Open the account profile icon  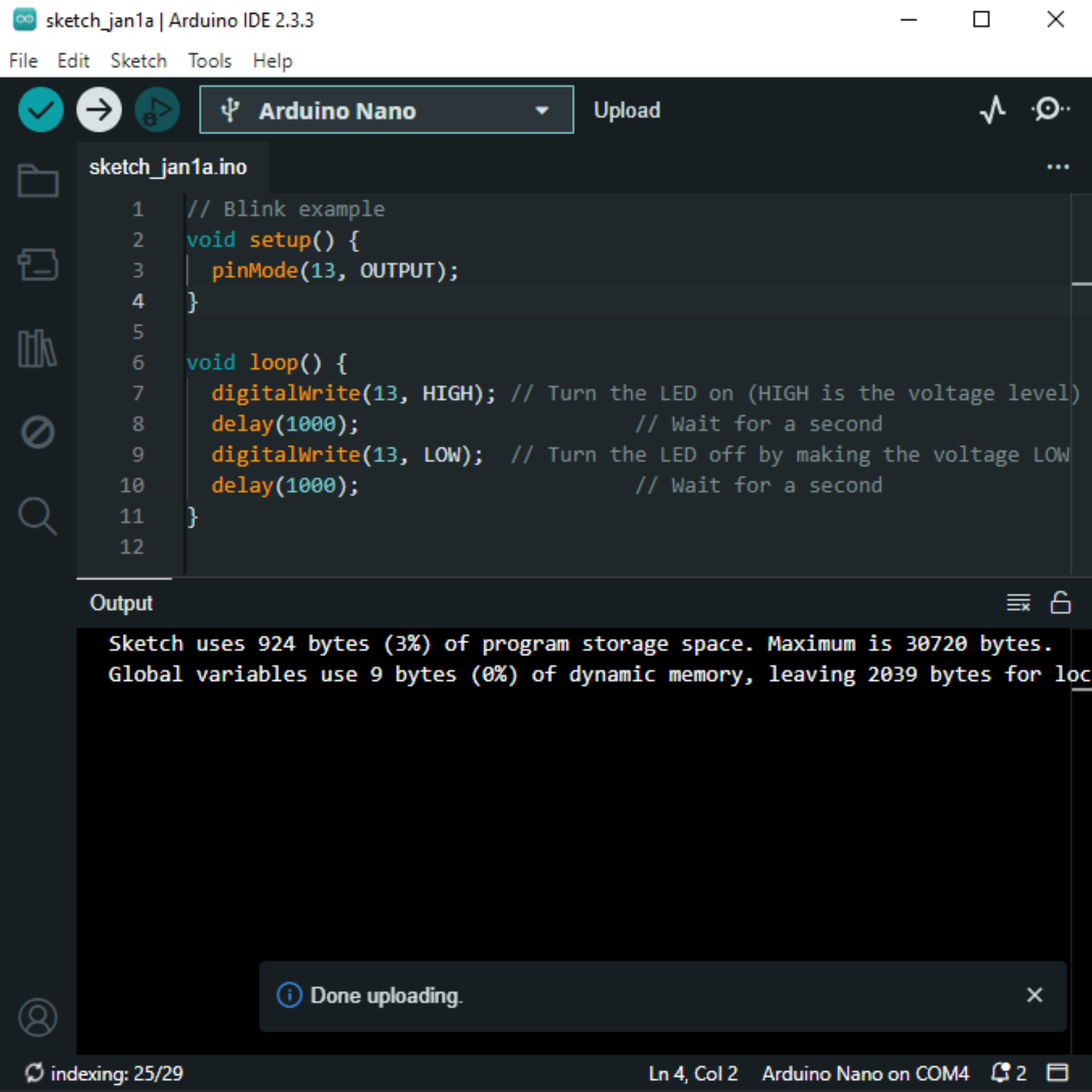click(38, 1017)
